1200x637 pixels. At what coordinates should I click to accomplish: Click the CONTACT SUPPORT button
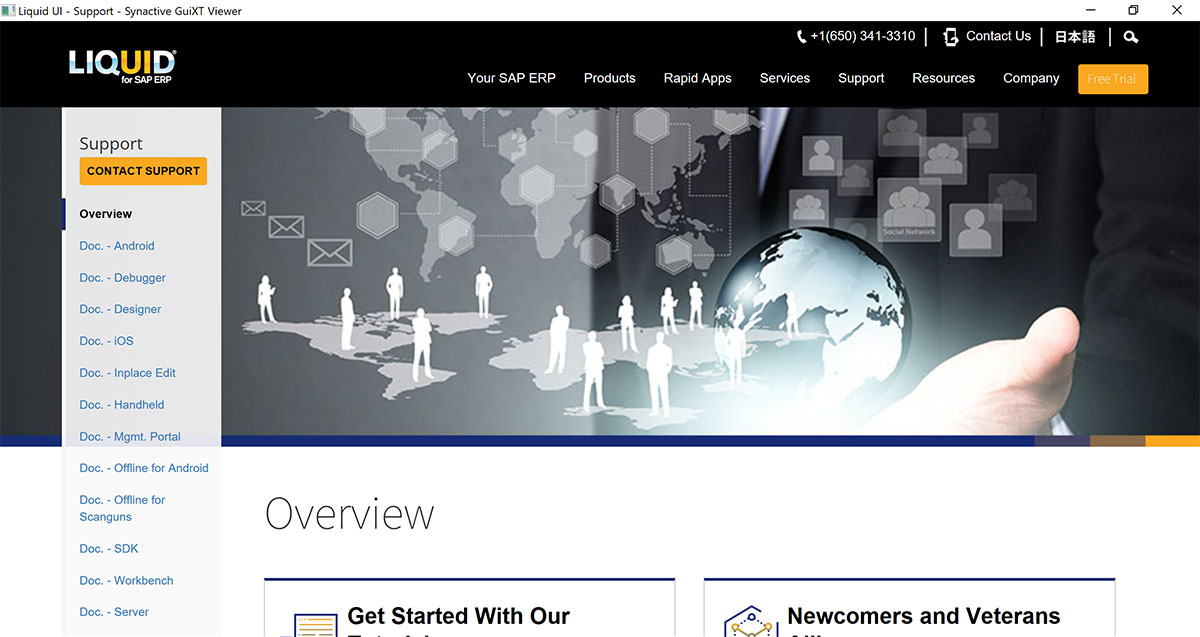[143, 171]
